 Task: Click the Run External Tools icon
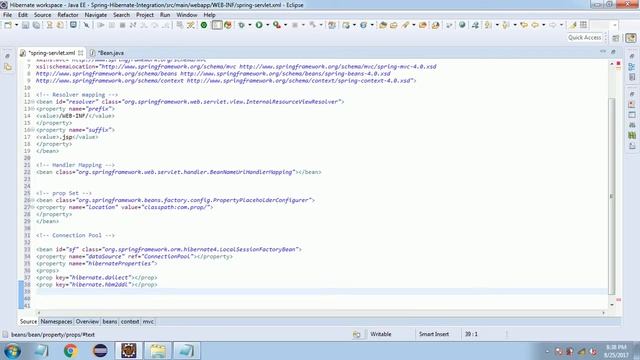click(x=276, y=25)
